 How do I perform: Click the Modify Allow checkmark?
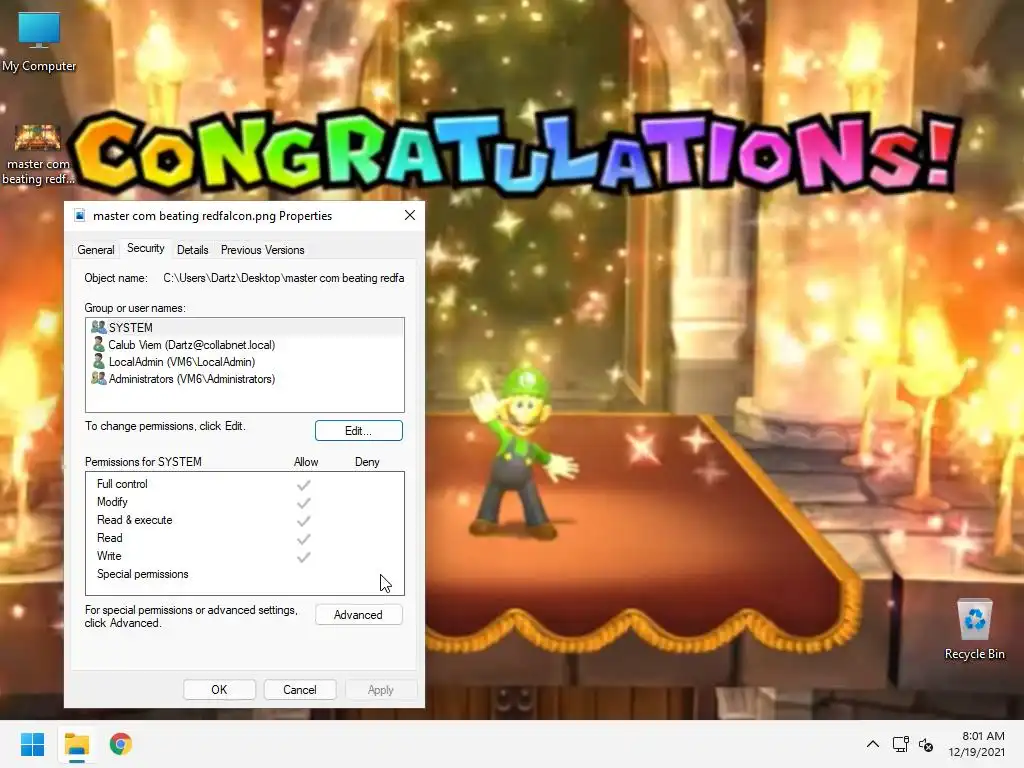click(304, 503)
